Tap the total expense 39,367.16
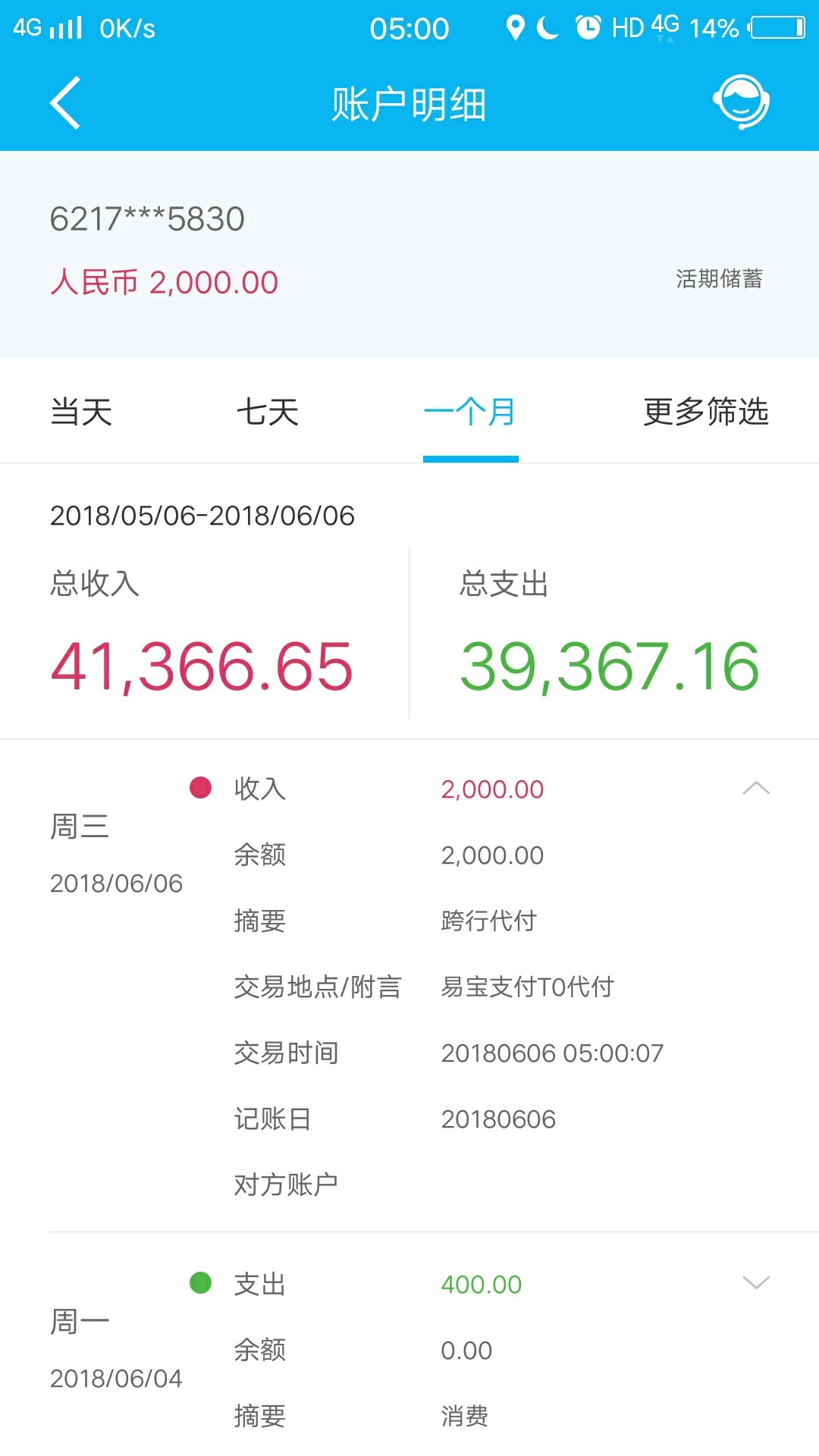Viewport: 819px width, 1456px height. [x=610, y=667]
